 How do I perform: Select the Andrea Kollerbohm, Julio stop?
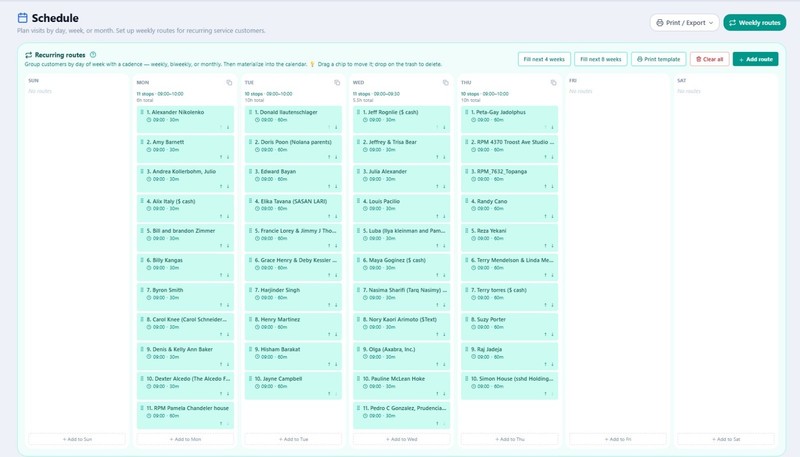[x=185, y=179]
